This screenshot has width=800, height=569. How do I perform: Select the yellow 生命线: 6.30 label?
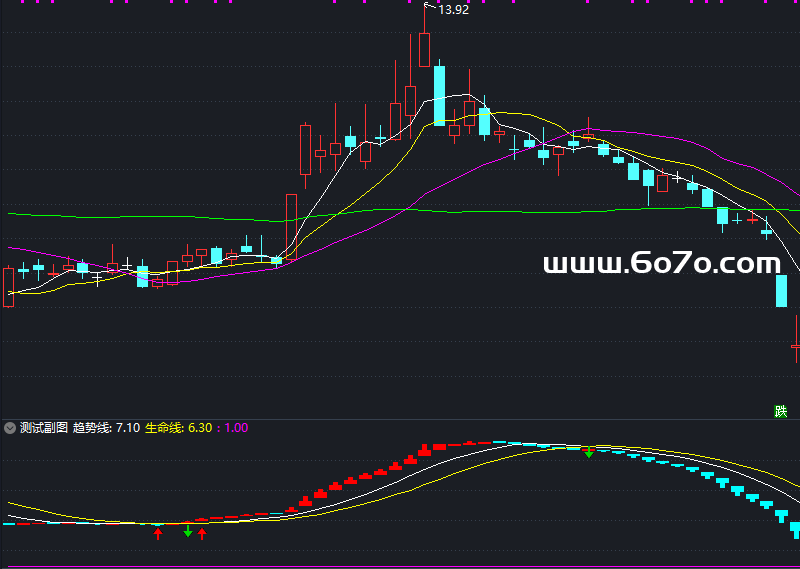click(177, 427)
